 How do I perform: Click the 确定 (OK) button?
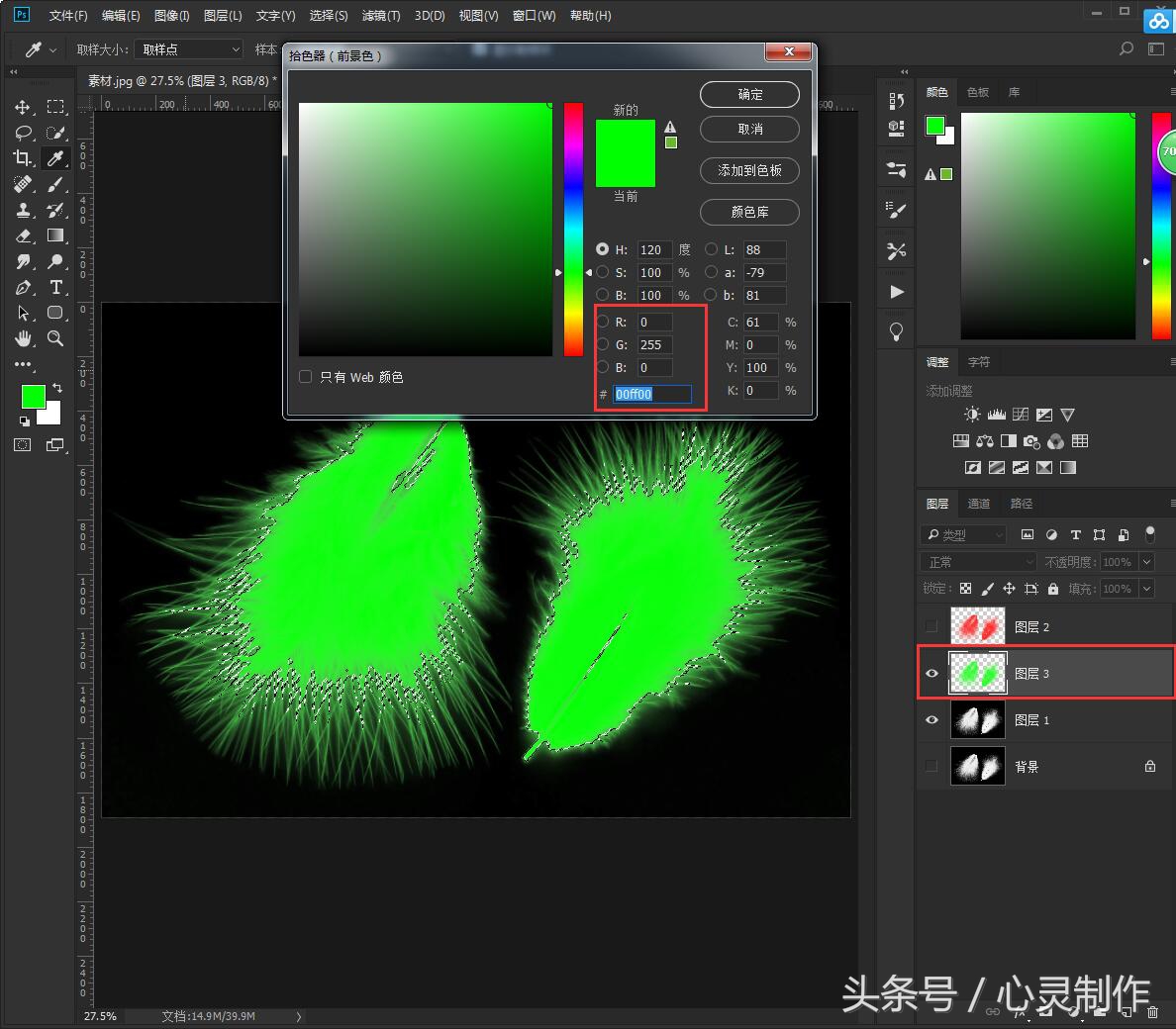(x=749, y=95)
